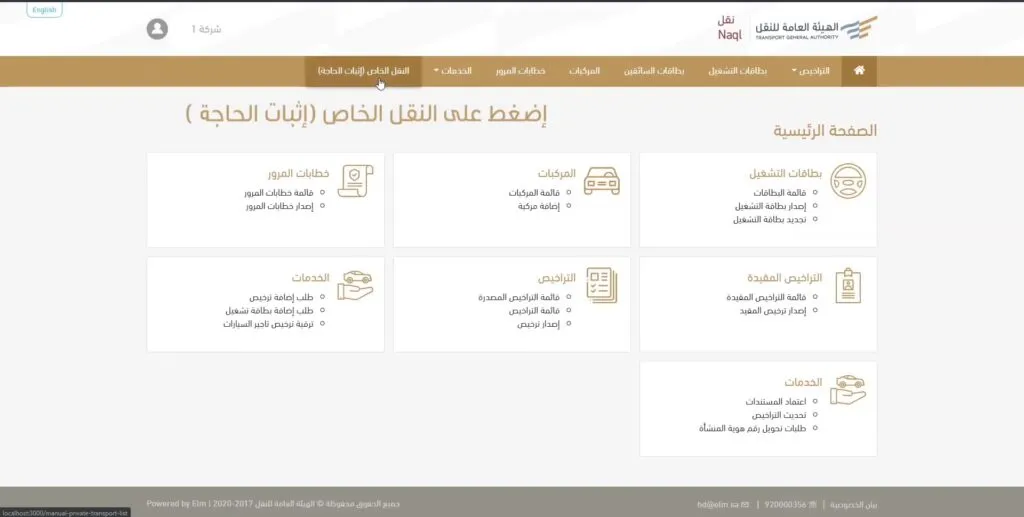Open إصدار ترخيص المقيد link
1024x517 pixels.
773,311
